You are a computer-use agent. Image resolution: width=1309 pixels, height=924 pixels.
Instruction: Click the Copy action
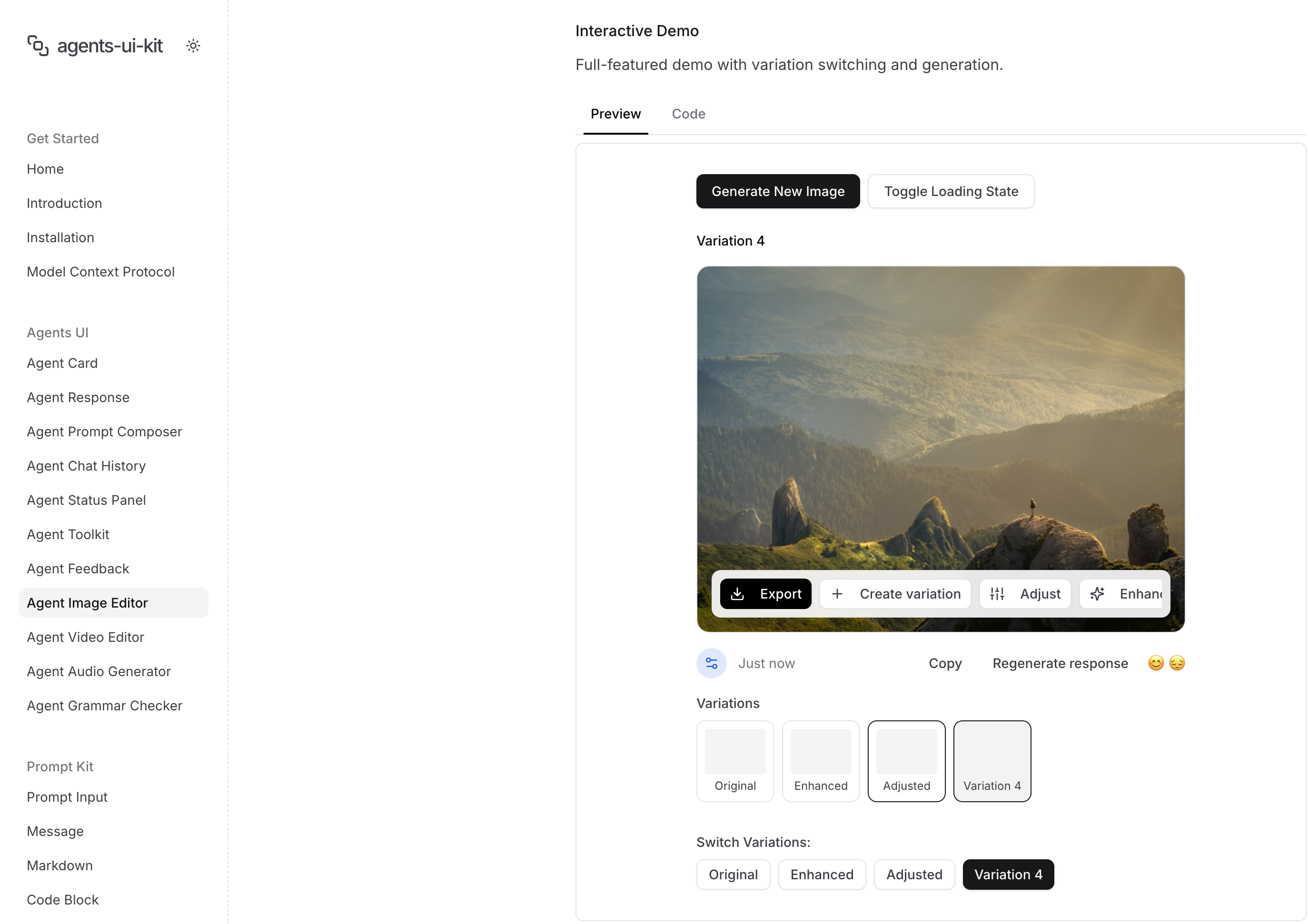[945, 664]
